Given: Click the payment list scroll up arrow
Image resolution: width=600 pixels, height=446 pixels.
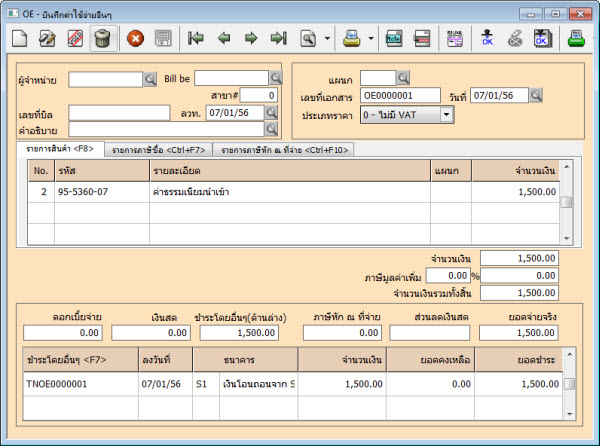Looking at the screenshot, I should click(x=569, y=355).
